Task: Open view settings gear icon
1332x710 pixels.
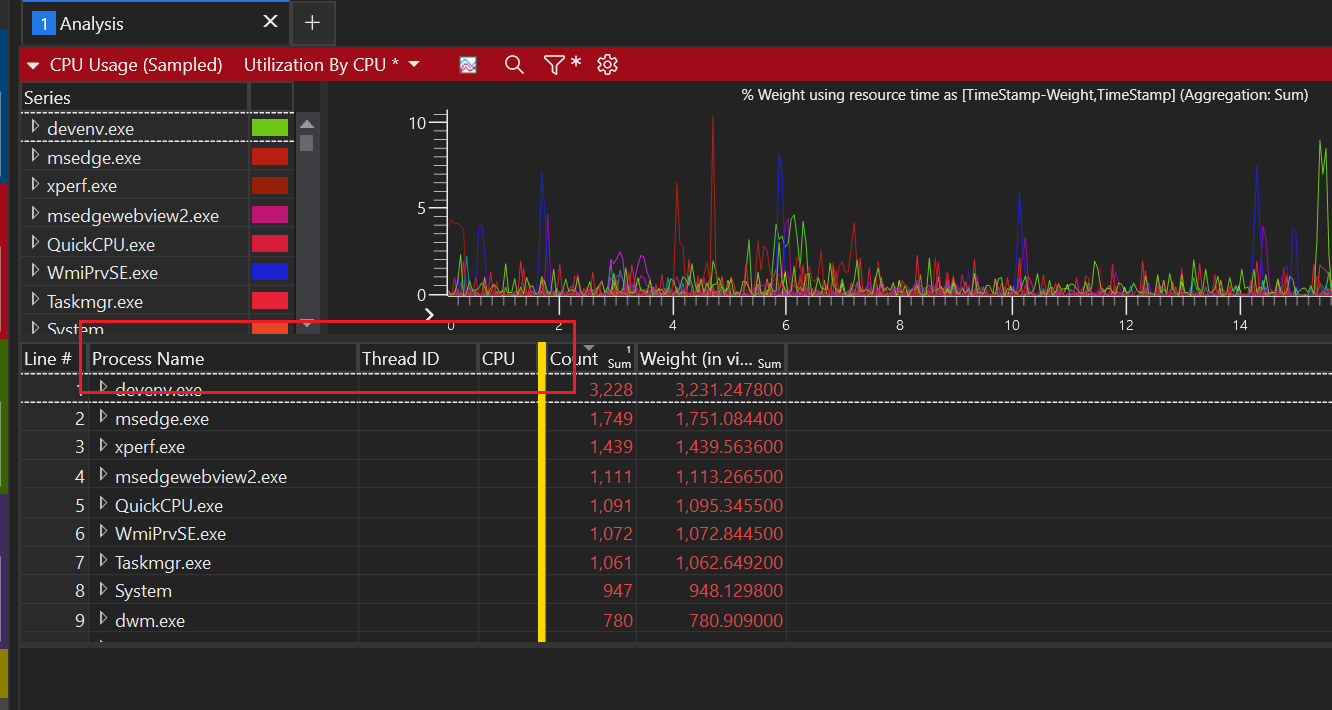Action: point(607,65)
